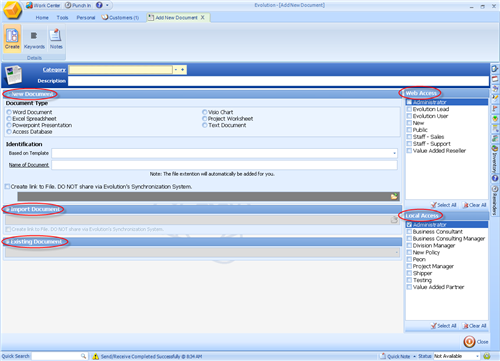Check Evolution Lead in Web Access
The height and width of the screenshot is (361, 500).
tap(409, 109)
